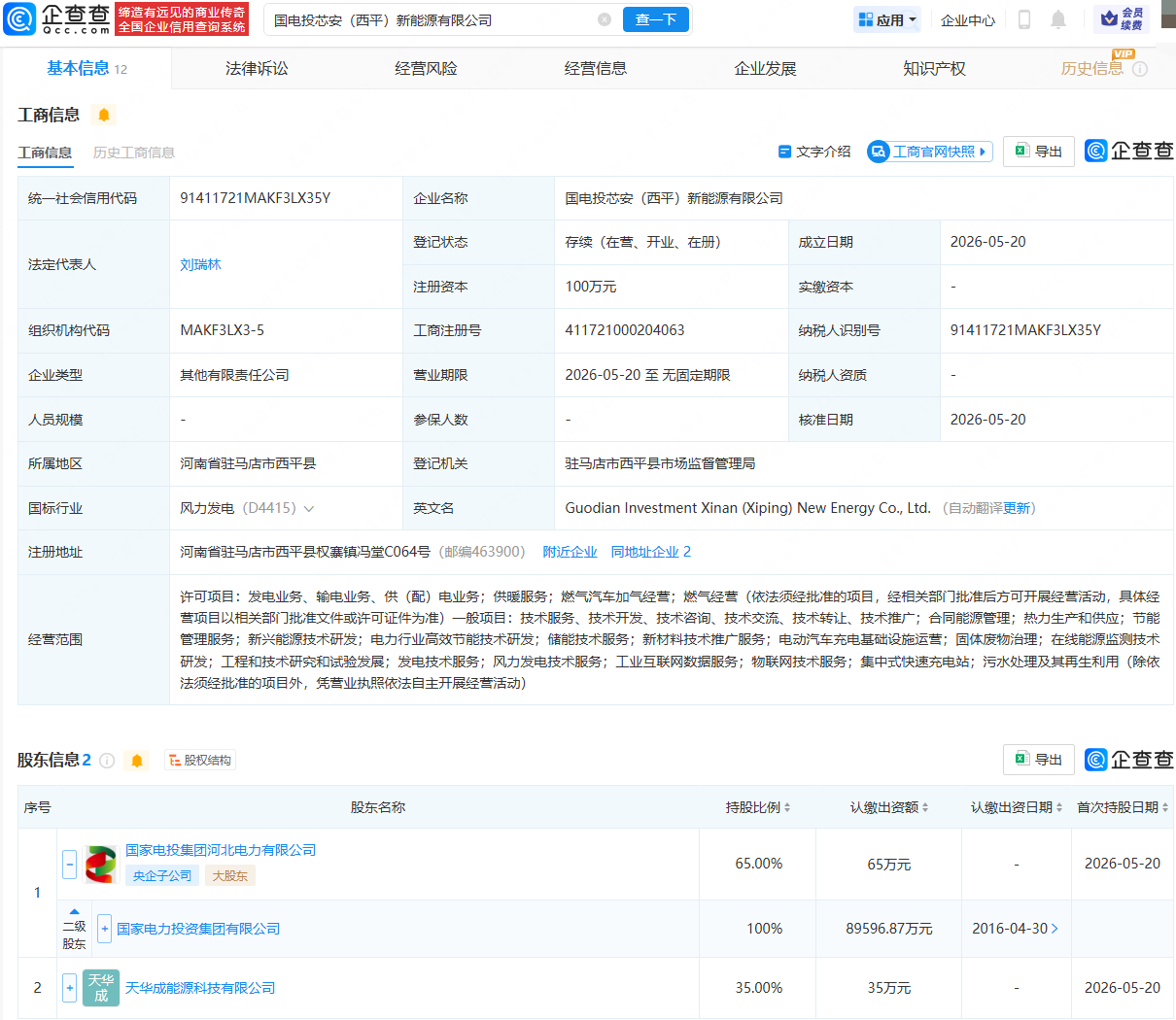Click 65.00% shareholding value
The width and height of the screenshot is (1176, 1020).
point(759,864)
